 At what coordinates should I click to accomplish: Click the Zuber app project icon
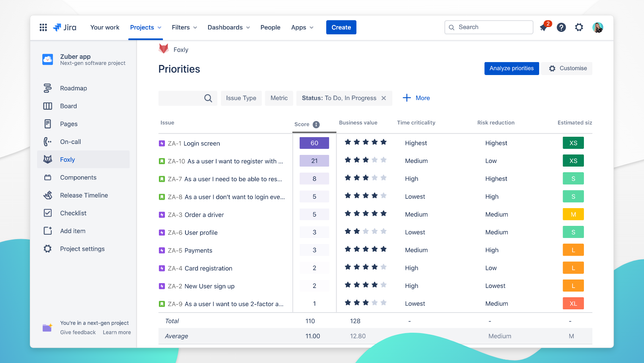[x=48, y=60]
